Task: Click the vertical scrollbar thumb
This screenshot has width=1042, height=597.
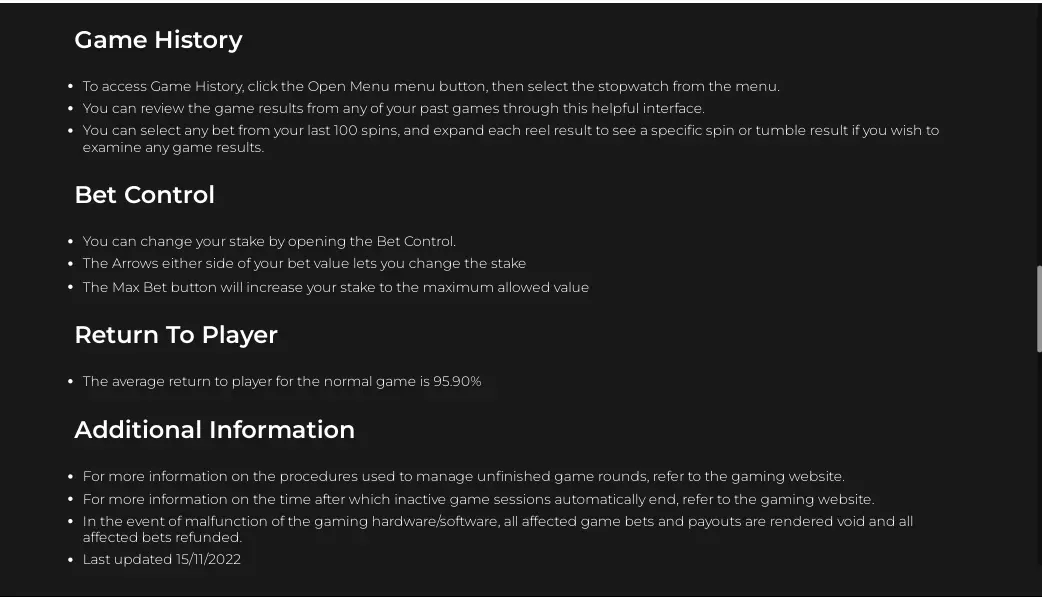Action: [1039, 309]
